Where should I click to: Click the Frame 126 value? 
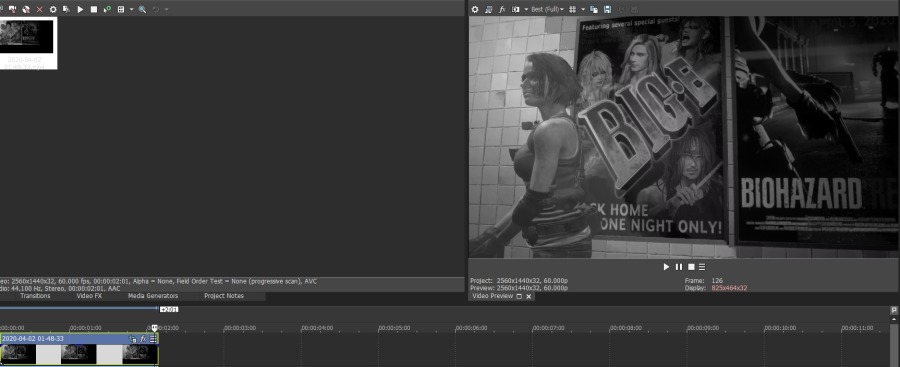(x=717, y=281)
